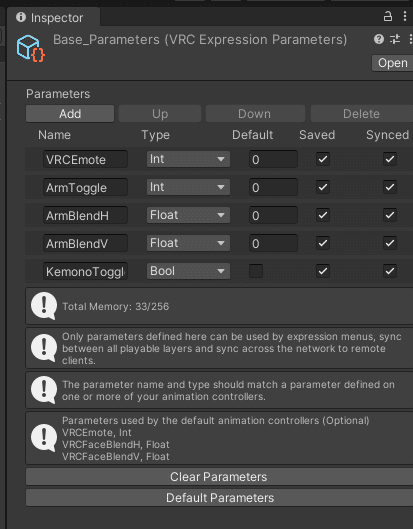Toggle Saved for ArmBlendH
The width and height of the screenshot is (413, 529).
click(323, 215)
